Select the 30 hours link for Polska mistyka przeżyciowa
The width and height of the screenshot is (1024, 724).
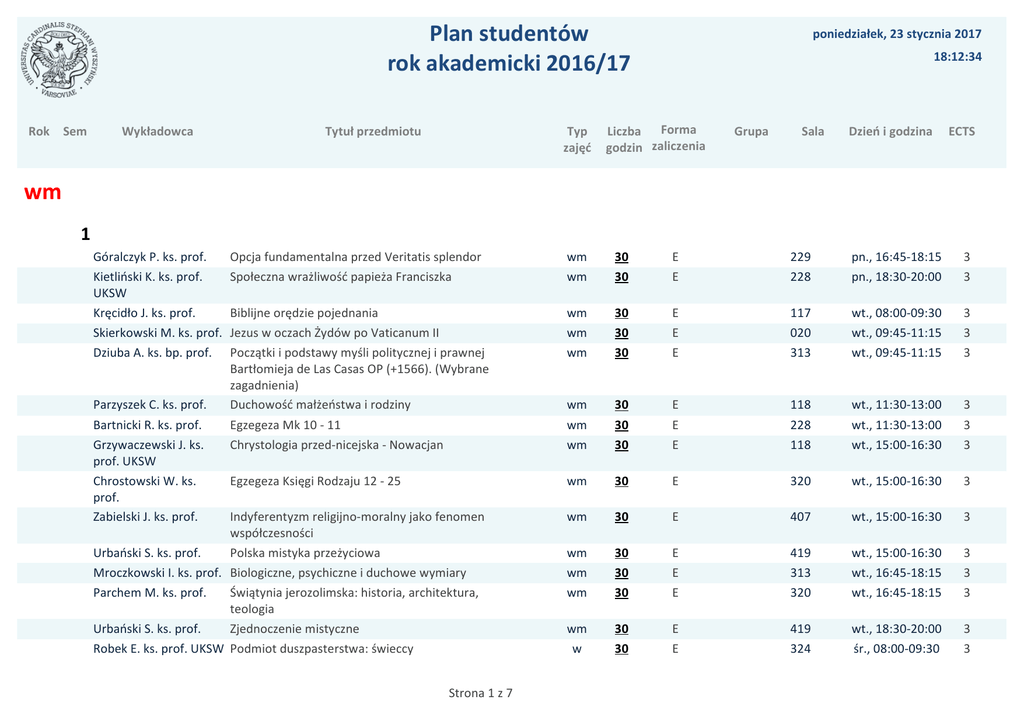(621, 553)
